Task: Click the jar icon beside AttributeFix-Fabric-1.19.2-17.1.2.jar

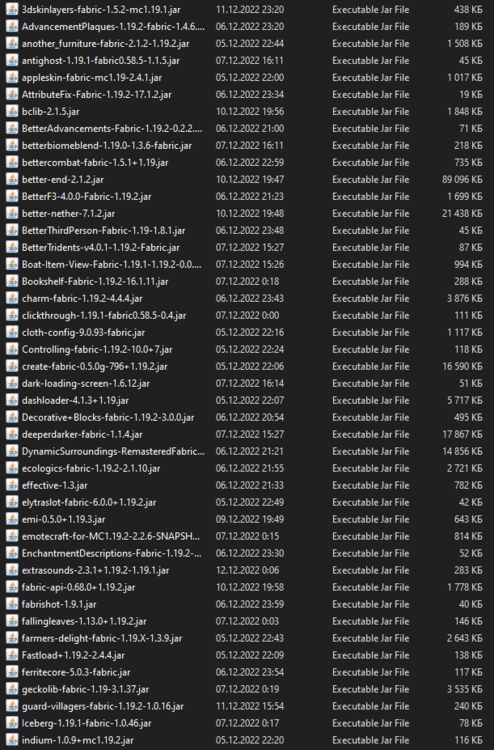Action: (12, 95)
